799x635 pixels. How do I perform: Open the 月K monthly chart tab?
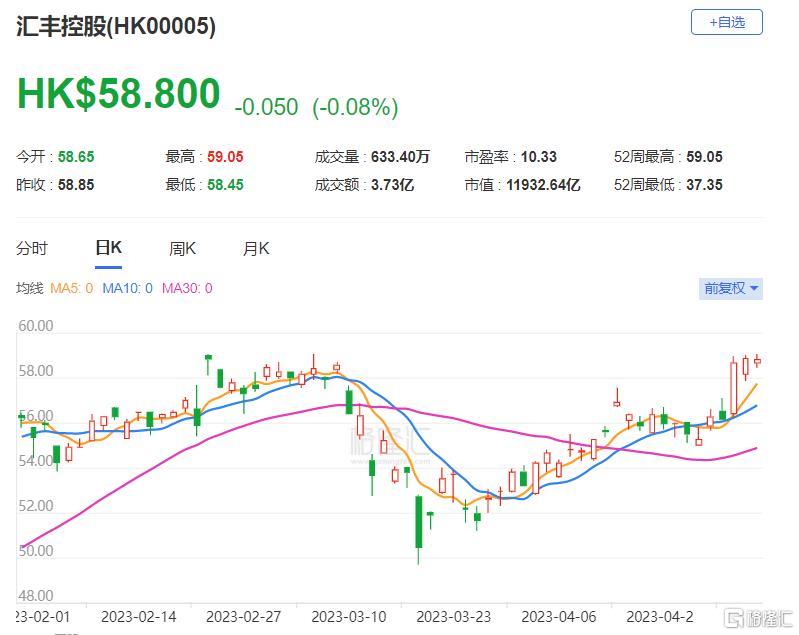[256, 249]
